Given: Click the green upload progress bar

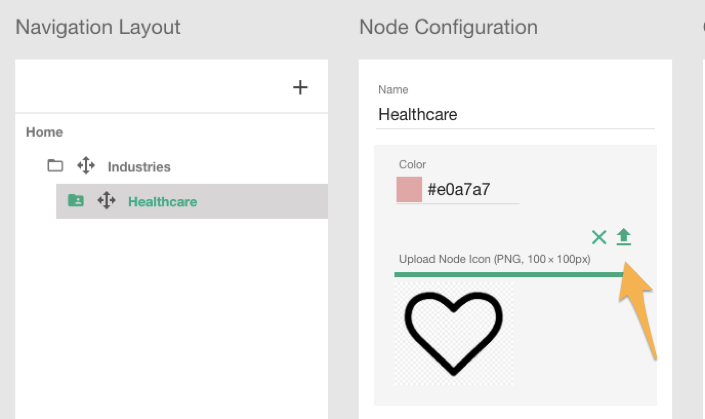Looking at the screenshot, I should click(509, 274).
